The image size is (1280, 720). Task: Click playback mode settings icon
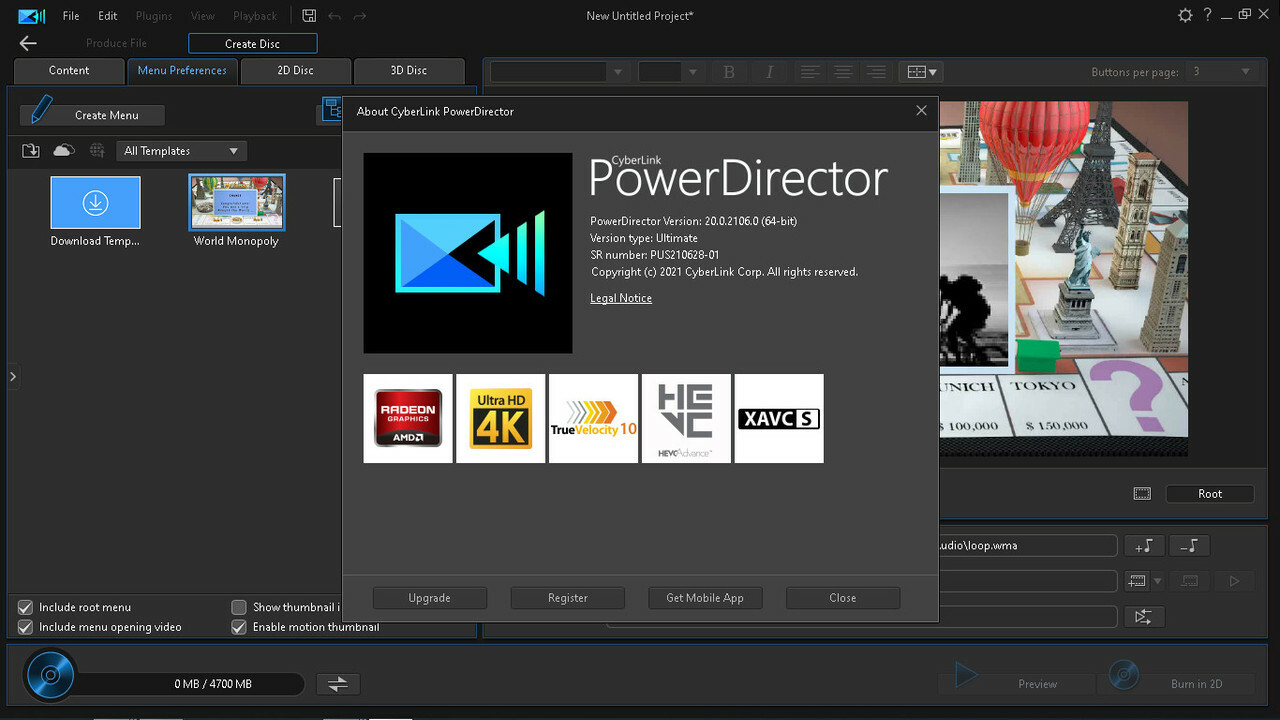coord(1145,617)
